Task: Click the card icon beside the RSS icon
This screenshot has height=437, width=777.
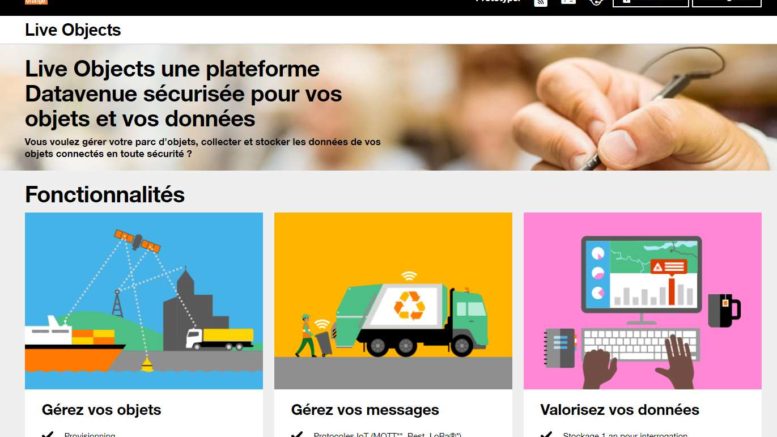Action: (x=568, y=2)
